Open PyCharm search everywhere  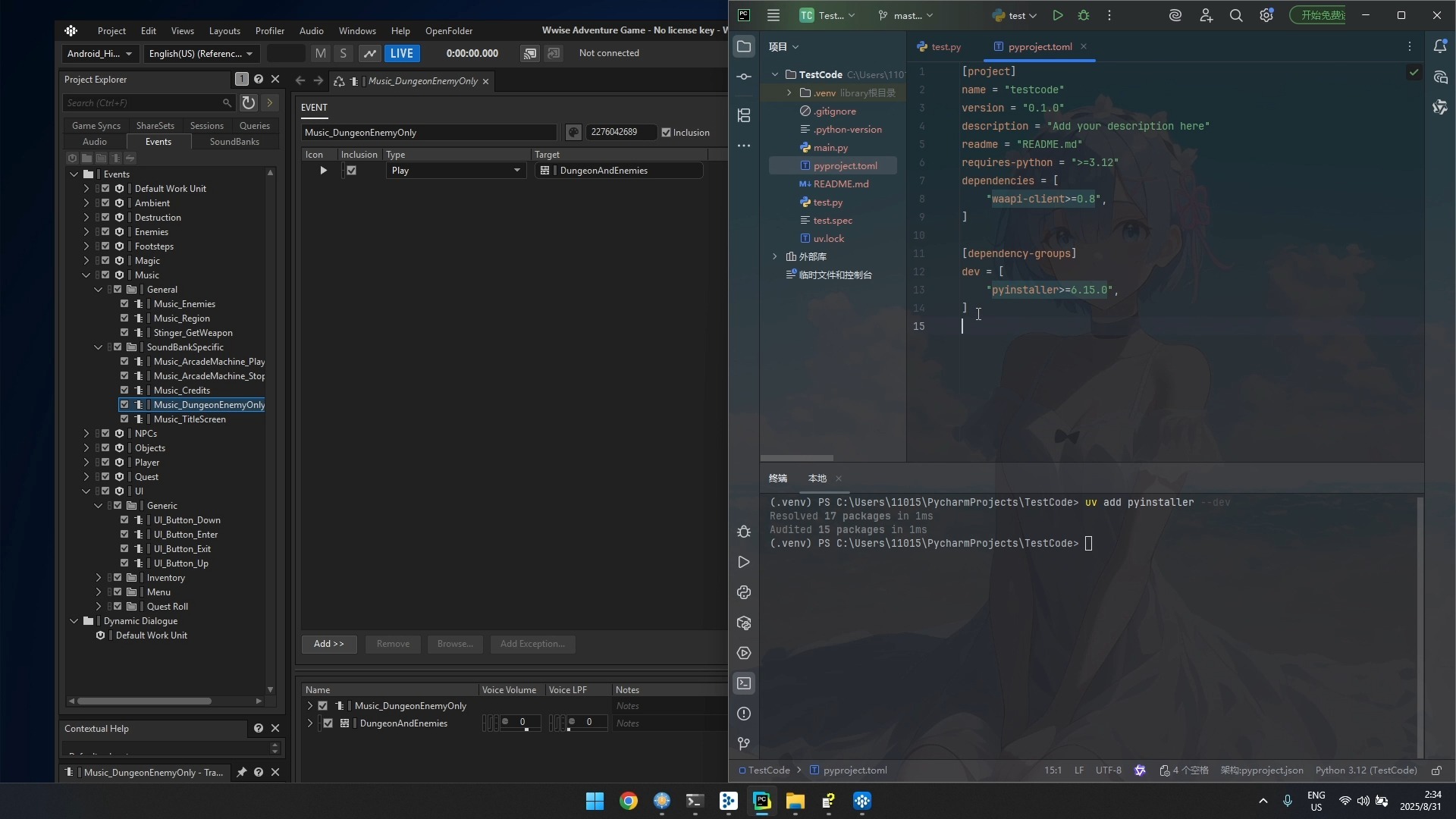pos(1236,15)
